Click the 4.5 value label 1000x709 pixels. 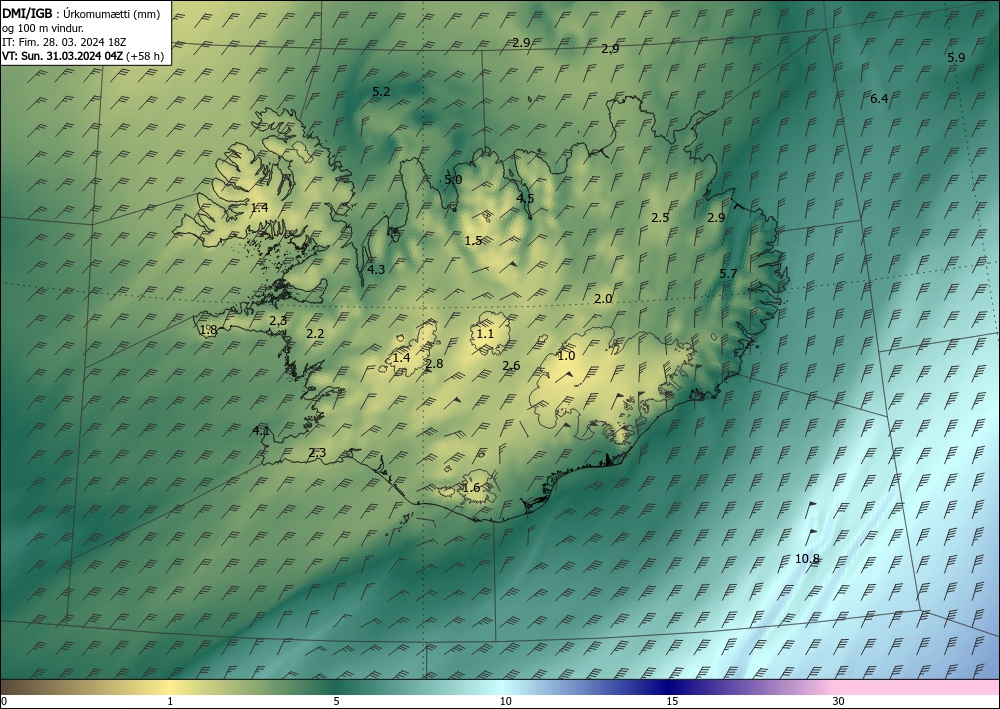[x=525, y=198]
